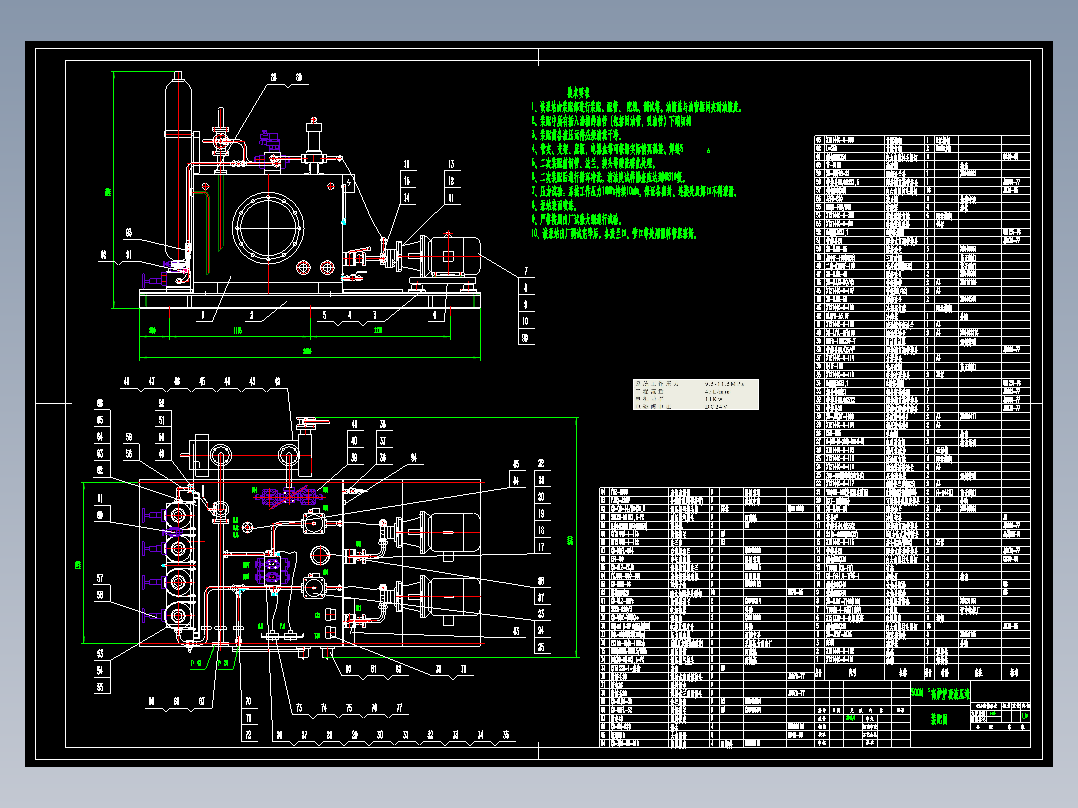Select requirement note line 10
The image size is (1078, 808).
[614, 234]
